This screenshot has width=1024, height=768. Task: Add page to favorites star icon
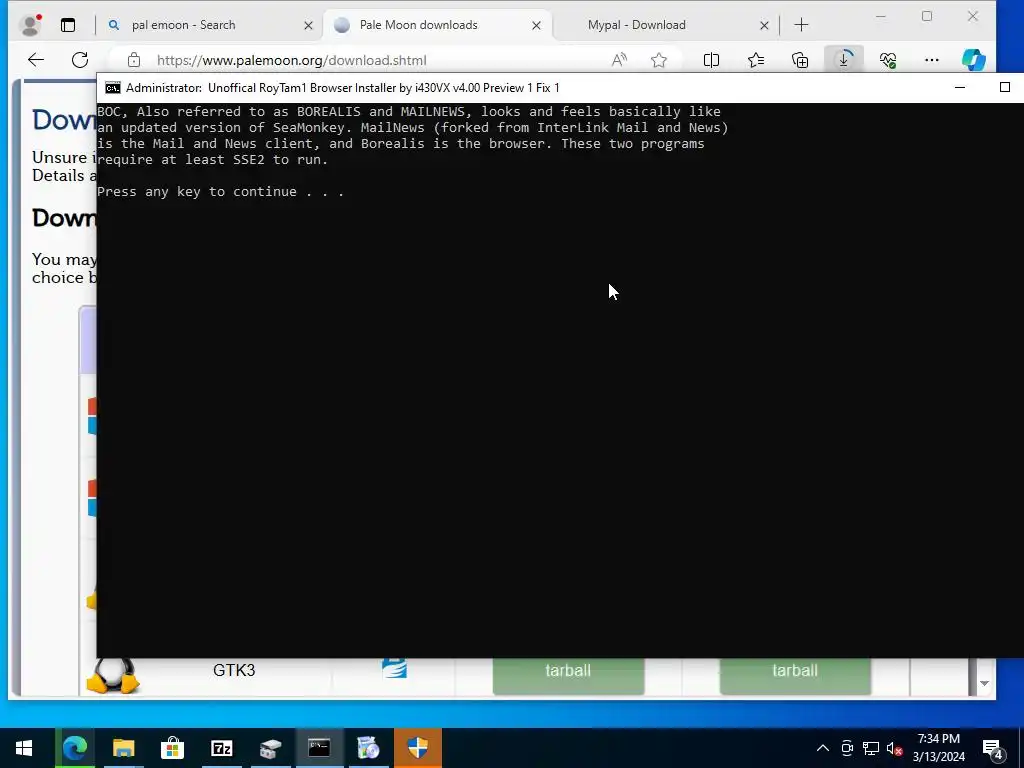(x=659, y=60)
